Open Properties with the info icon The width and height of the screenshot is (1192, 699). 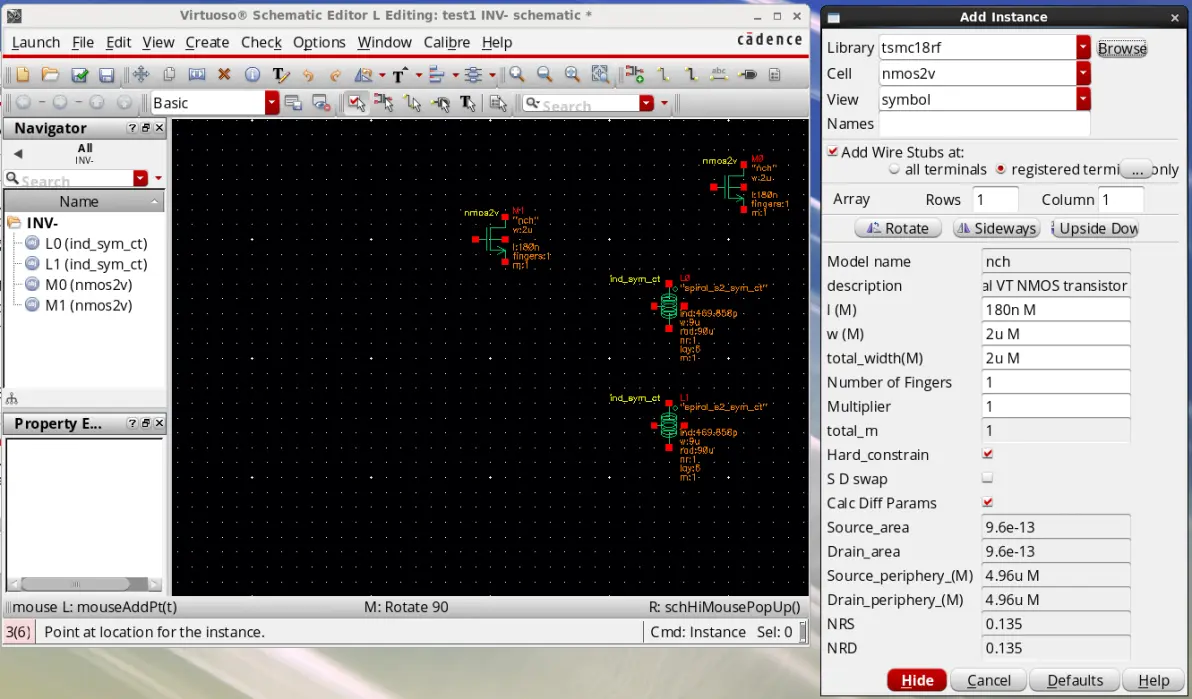coord(252,75)
